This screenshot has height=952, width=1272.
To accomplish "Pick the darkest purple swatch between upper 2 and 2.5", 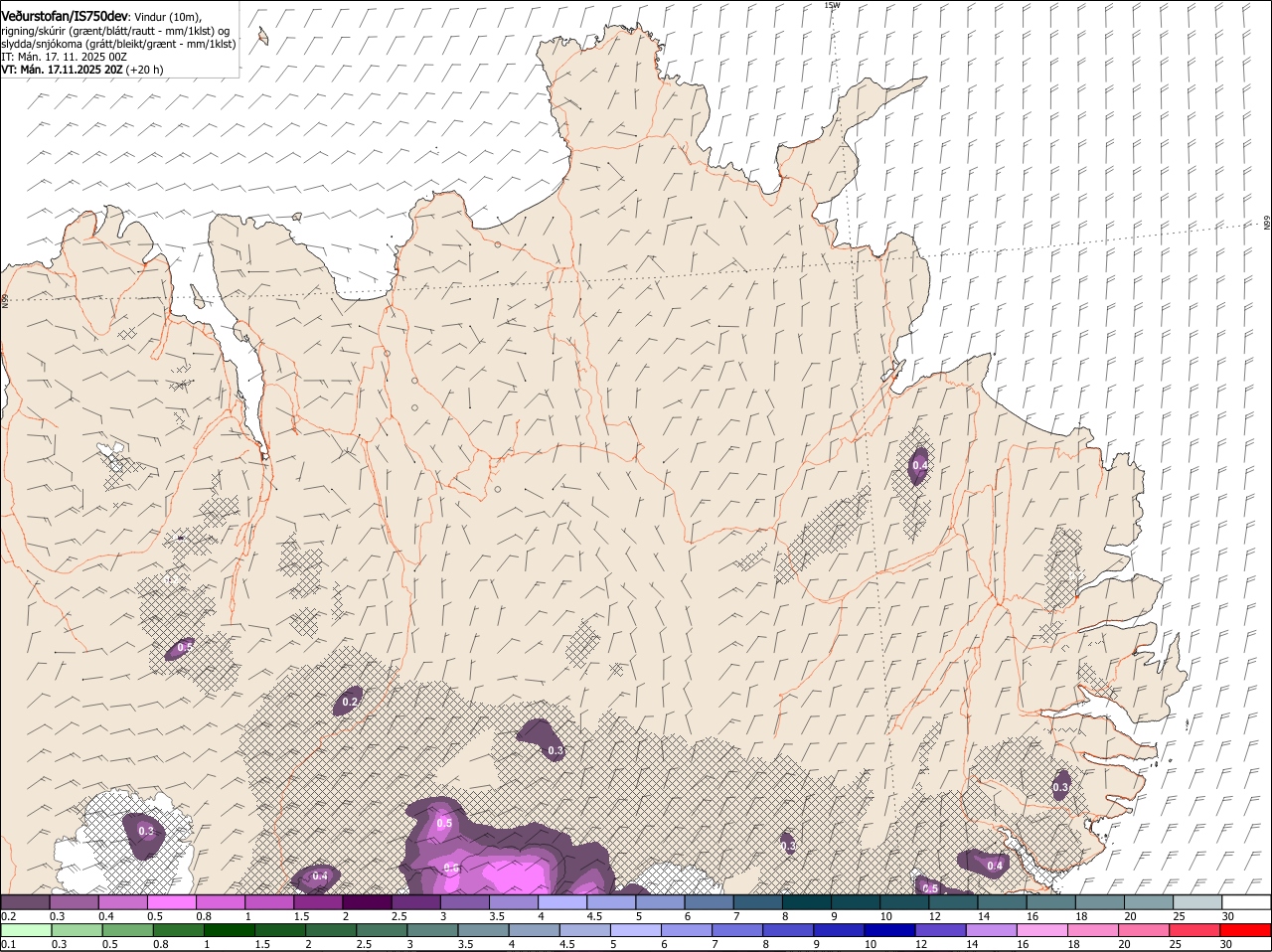I will [x=367, y=902].
